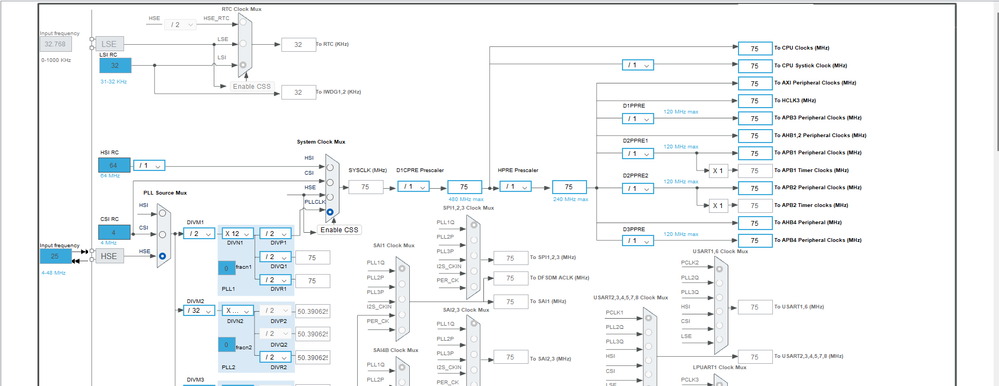Edit the fracn1 value field
The image size is (999, 386).
pyautogui.click(x=227, y=269)
